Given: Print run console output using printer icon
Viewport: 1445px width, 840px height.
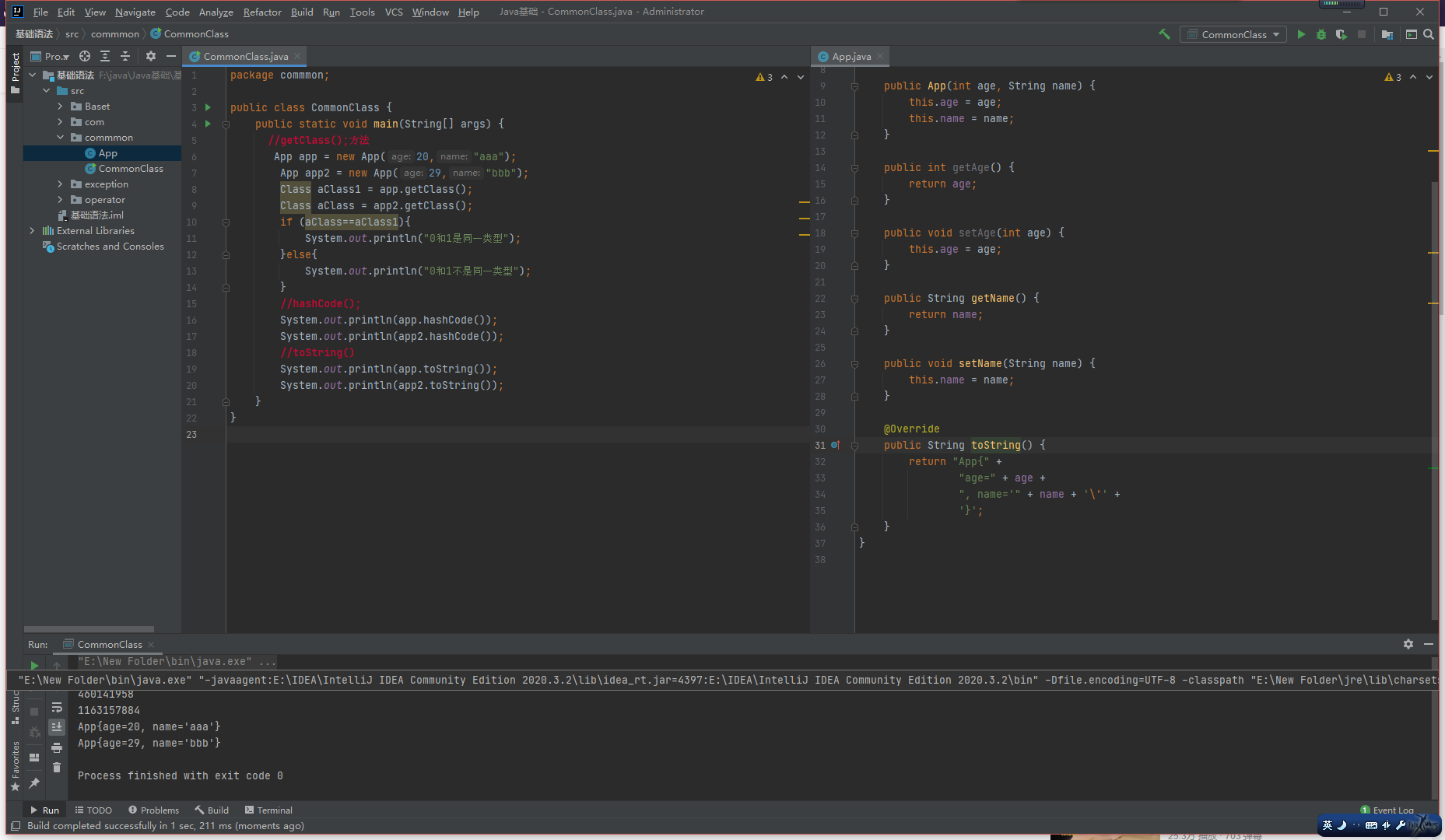Looking at the screenshot, I should (x=57, y=747).
